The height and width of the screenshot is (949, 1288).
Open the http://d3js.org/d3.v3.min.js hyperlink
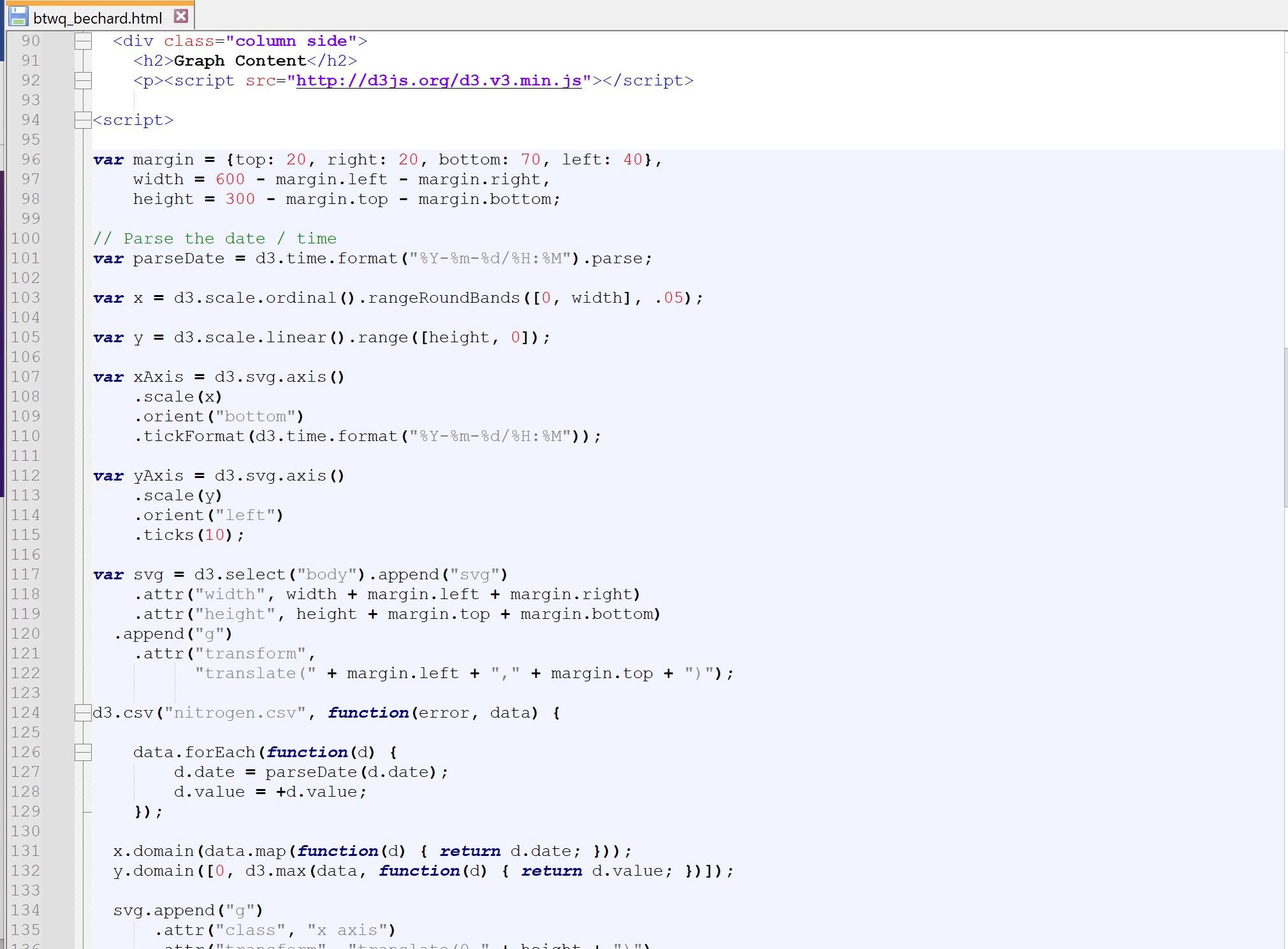click(x=440, y=81)
